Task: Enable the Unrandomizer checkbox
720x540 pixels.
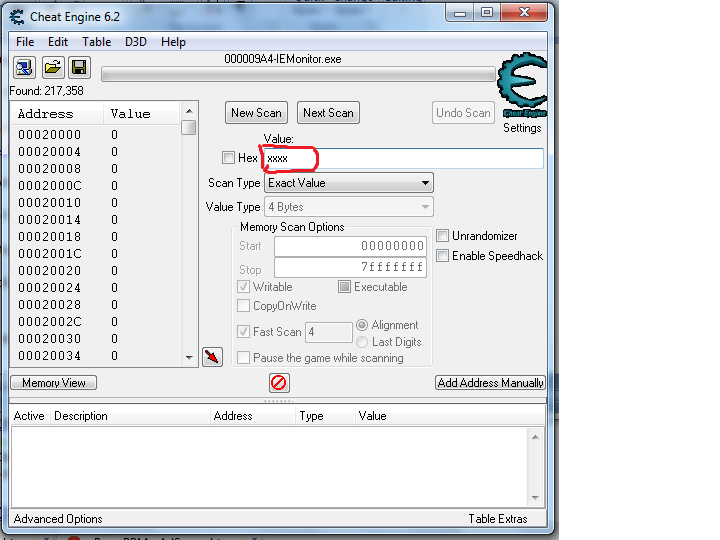Action: (442, 236)
